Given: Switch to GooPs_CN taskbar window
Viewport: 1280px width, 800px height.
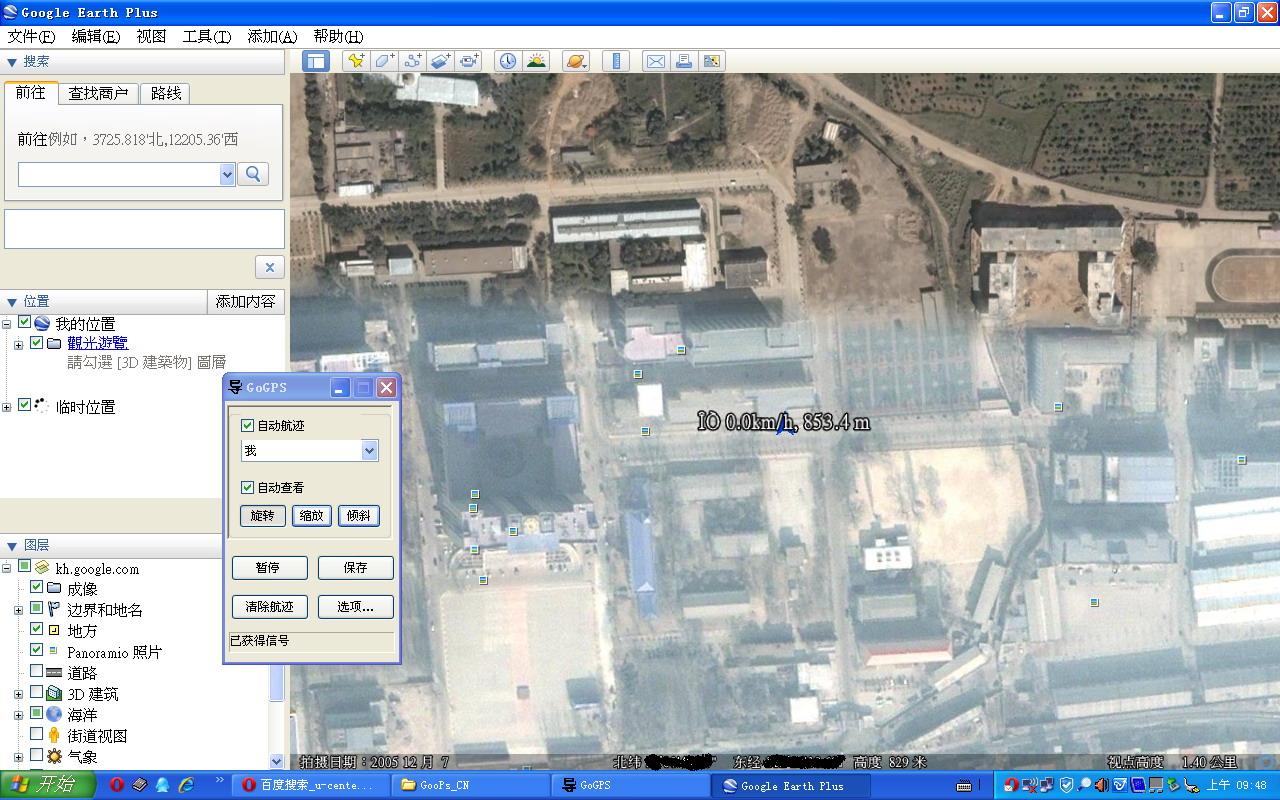Looking at the screenshot, I should (x=469, y=785).
